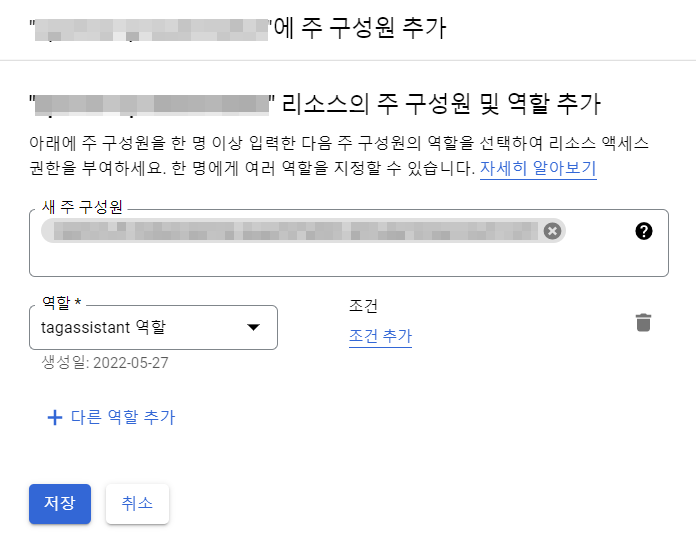
Task: Click the 조건 column label
Action: tap(363, 305)
